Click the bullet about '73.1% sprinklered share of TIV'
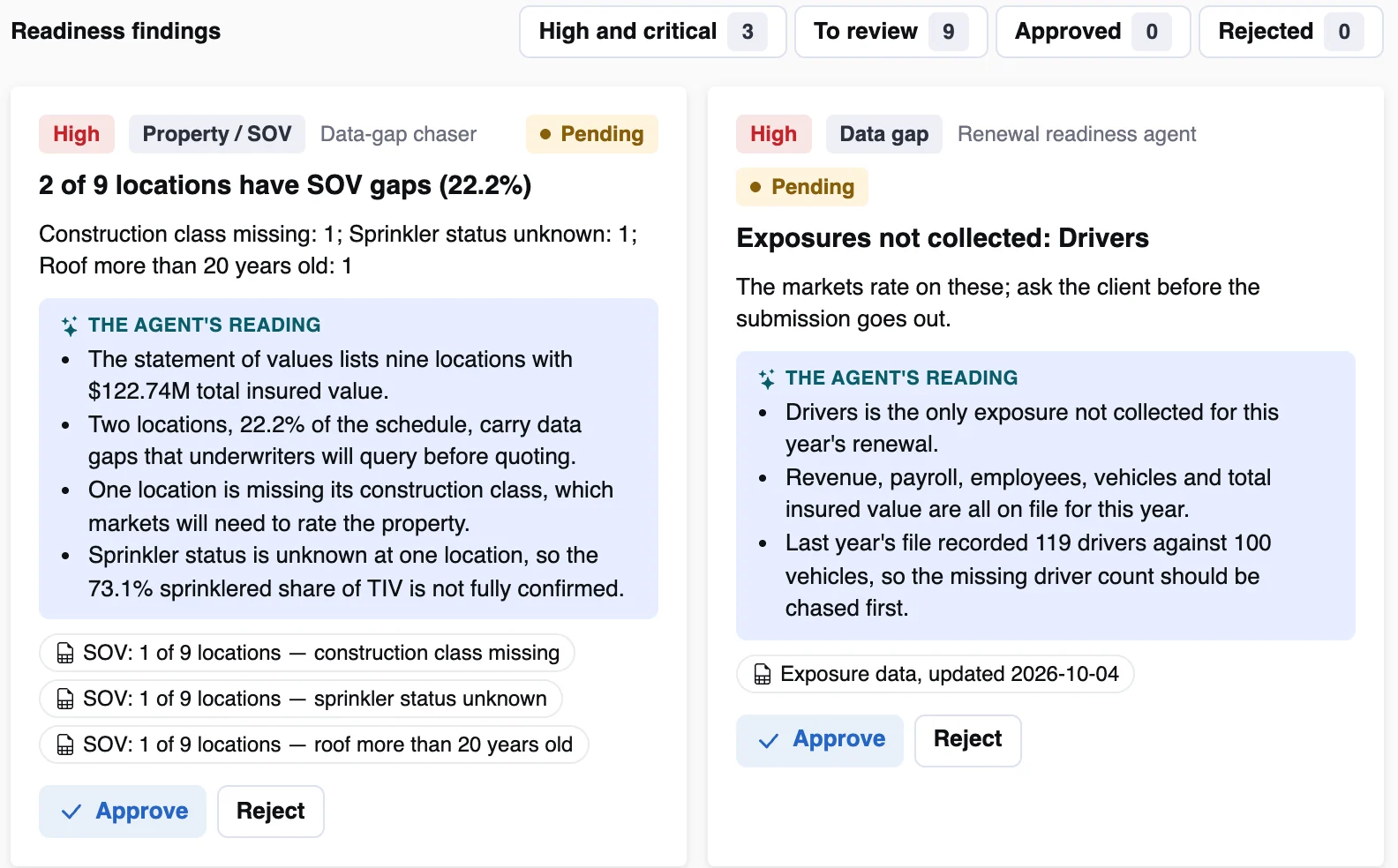This screenshot has height=868, width=1398. coord(357,572)
